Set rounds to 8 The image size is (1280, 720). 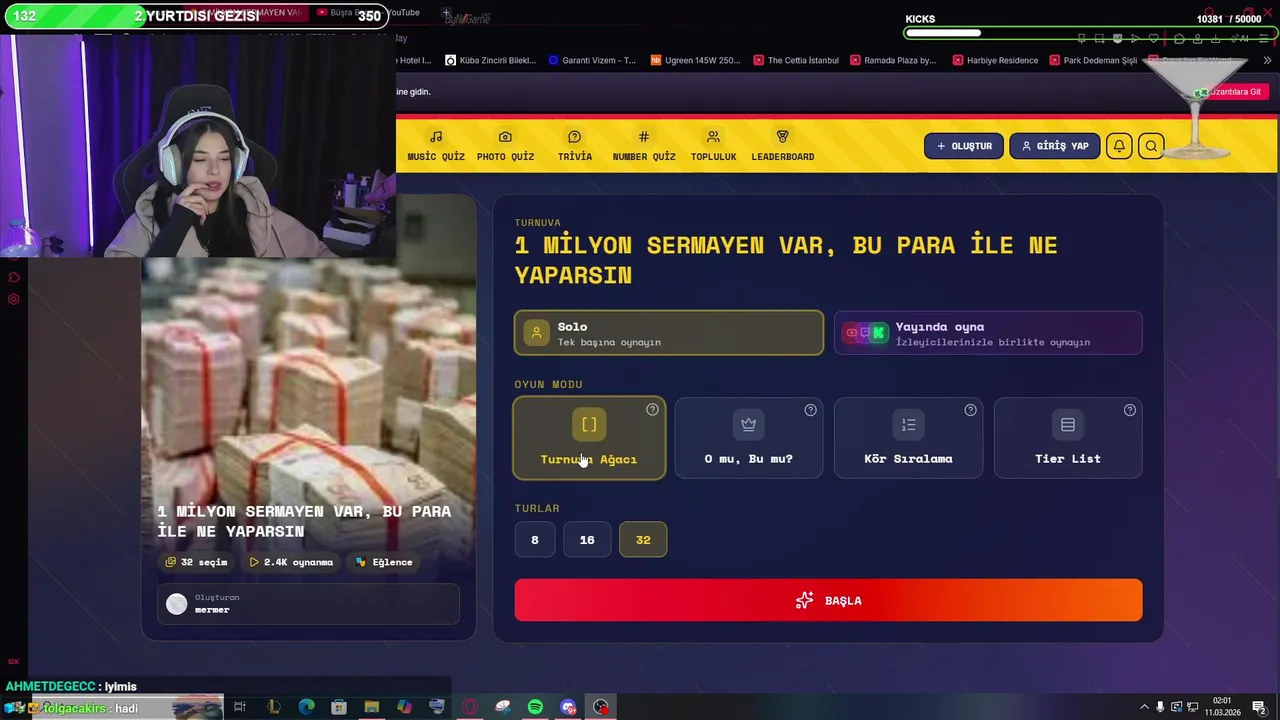click(534, 540)
